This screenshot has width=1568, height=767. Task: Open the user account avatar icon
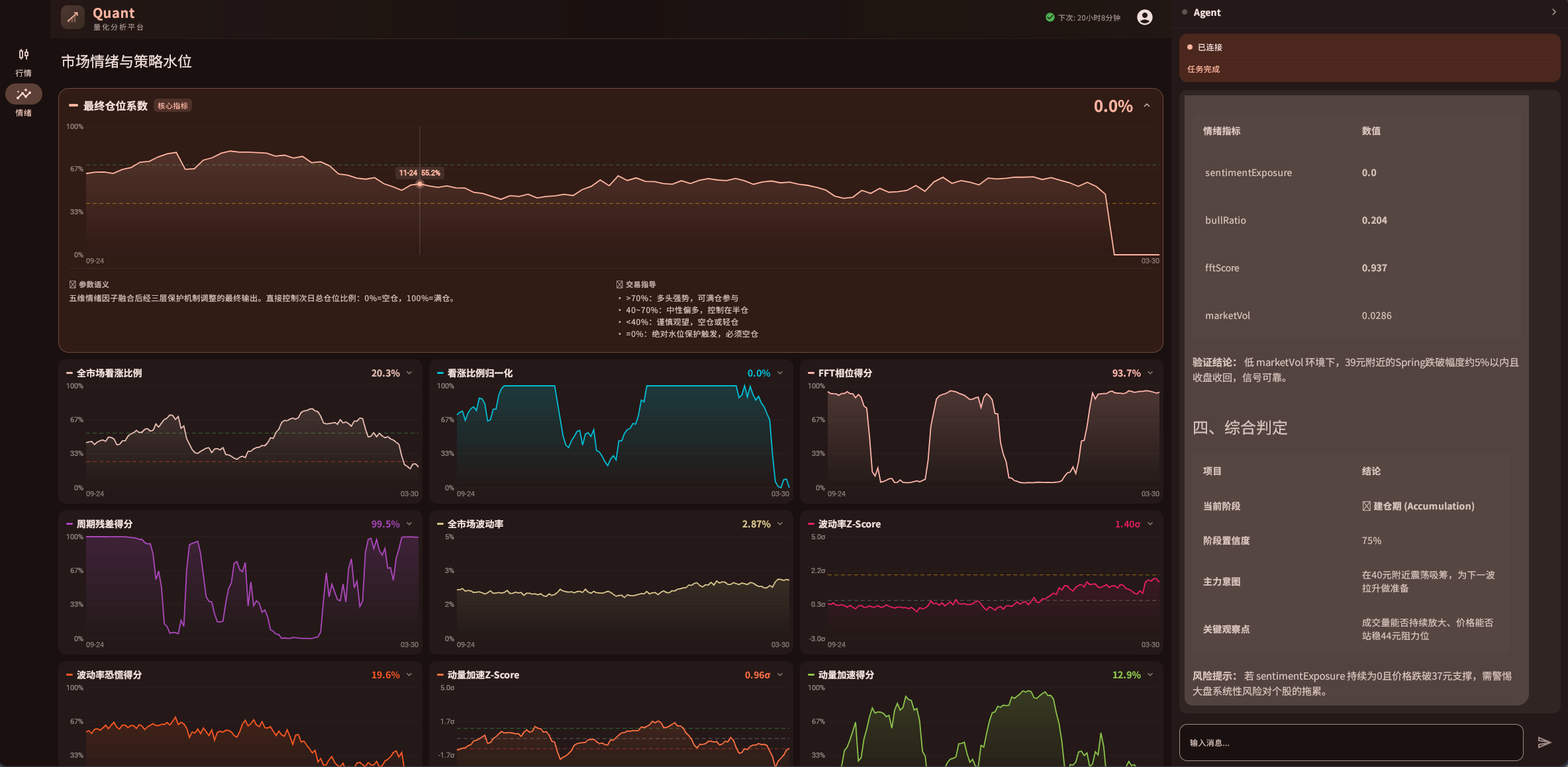pyautogui.click(x=1144, y=17)
